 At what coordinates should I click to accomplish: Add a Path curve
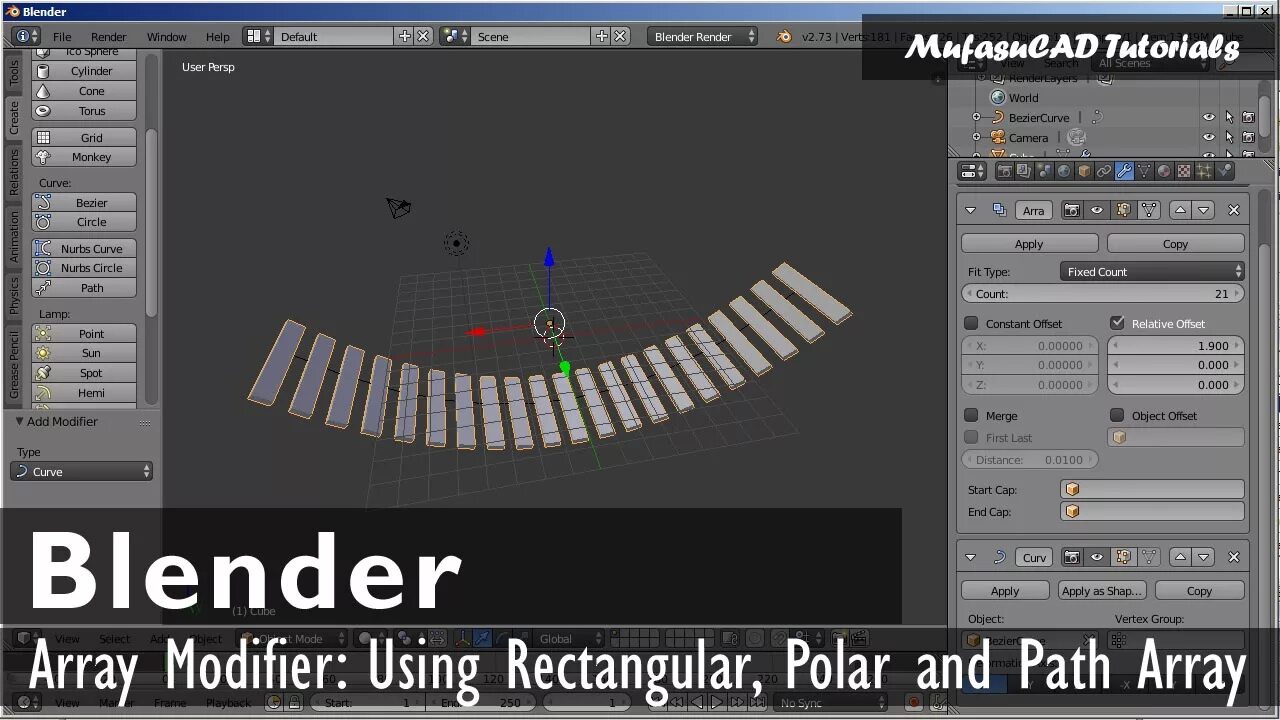[x=84, y=288]
